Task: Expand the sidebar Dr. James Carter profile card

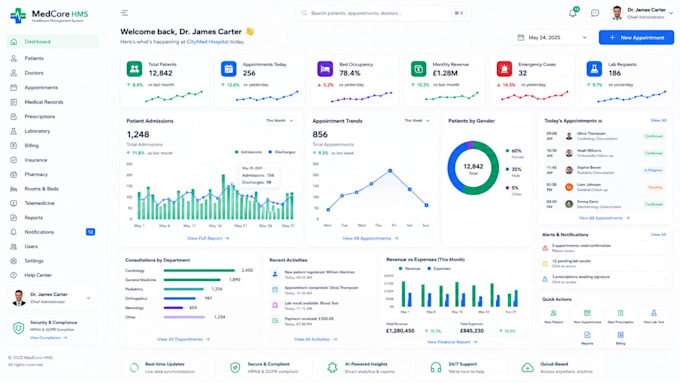Action: 52,298
